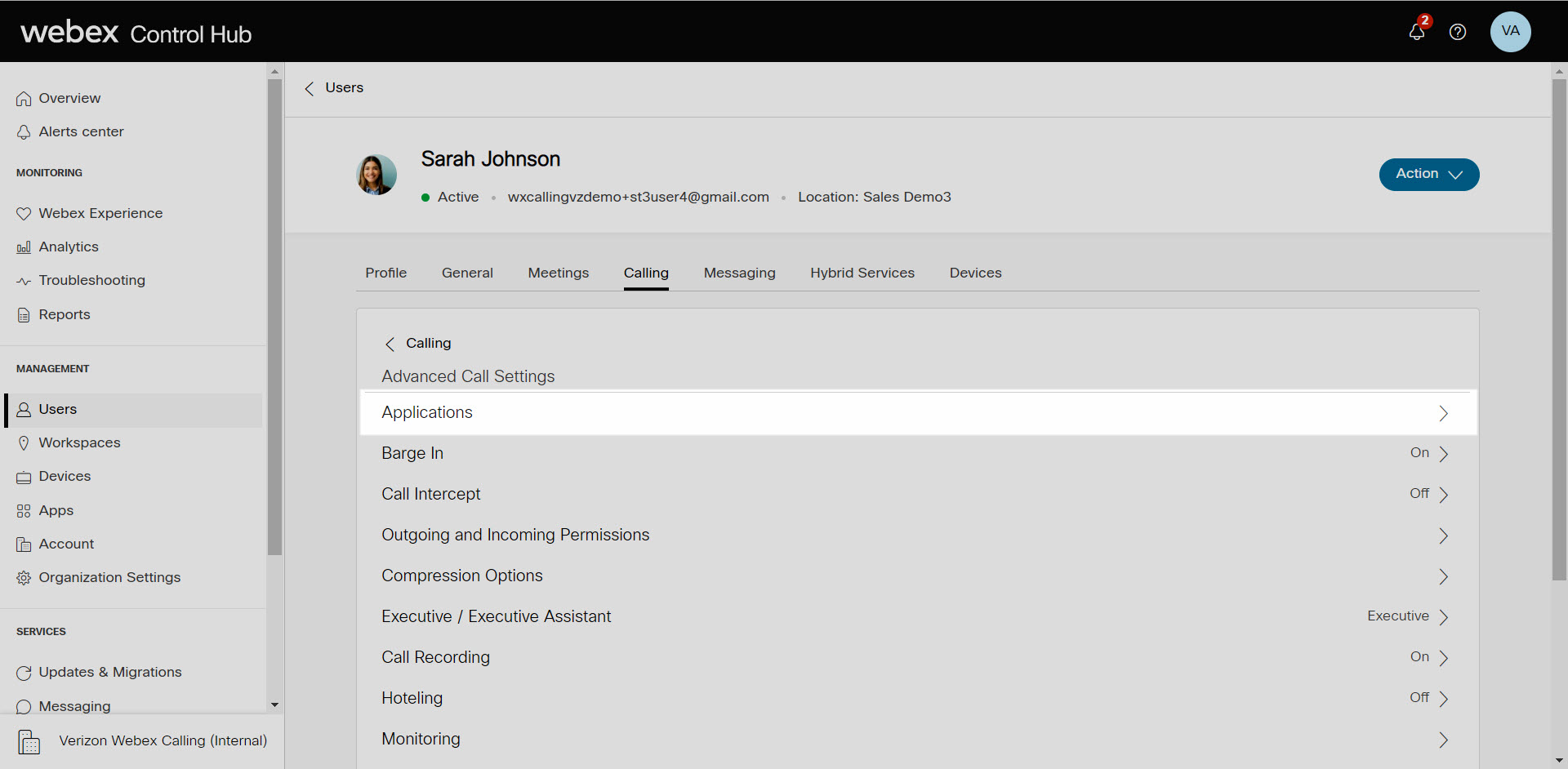This screenshot has height=769, width=1568.
Task: Click the Webex Experience heart icon
Action: [24, 213]
